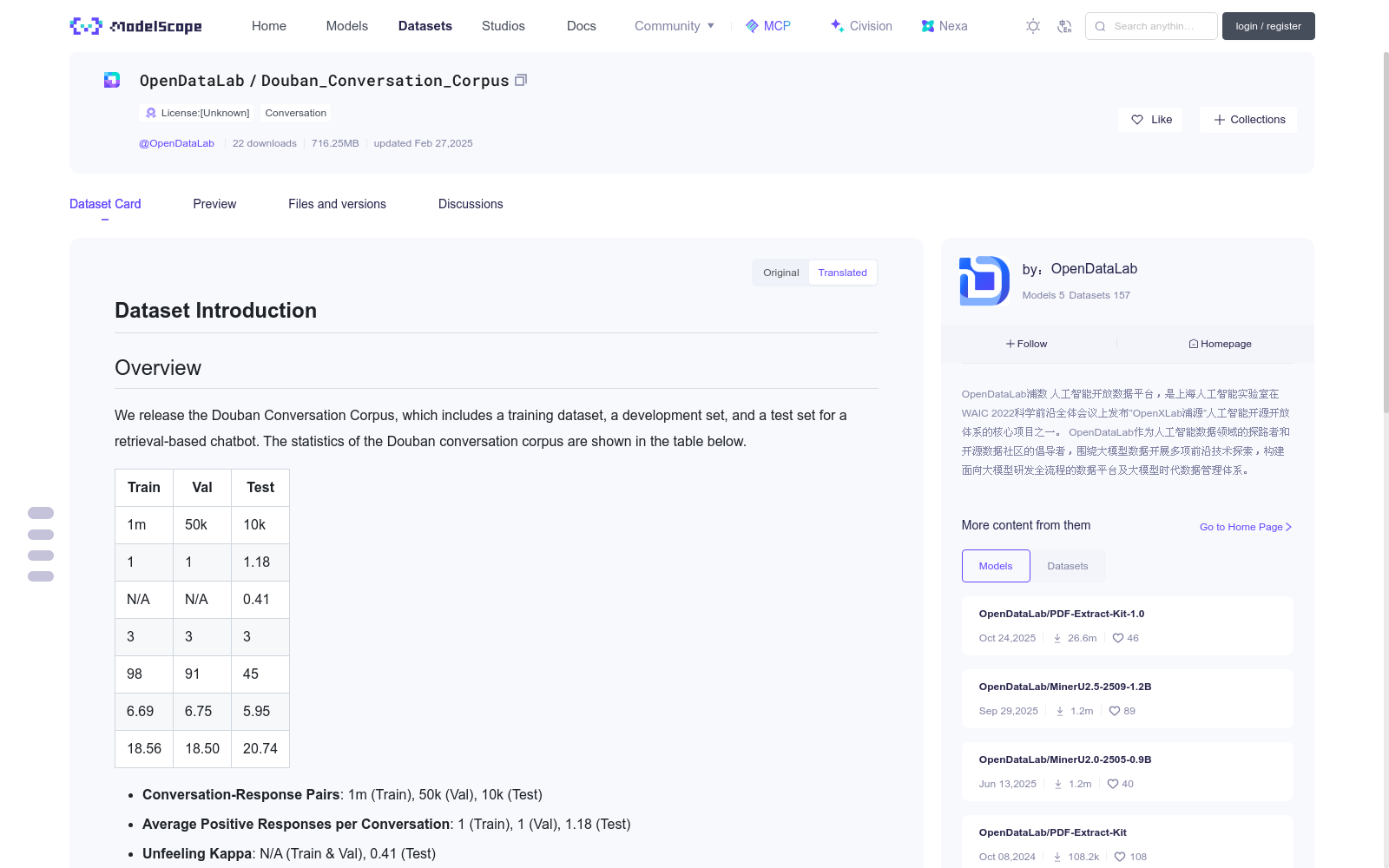1389x868 pixels.
Task: Open OpenDataLab organization logo thumbnail
Action: [984, 280]
